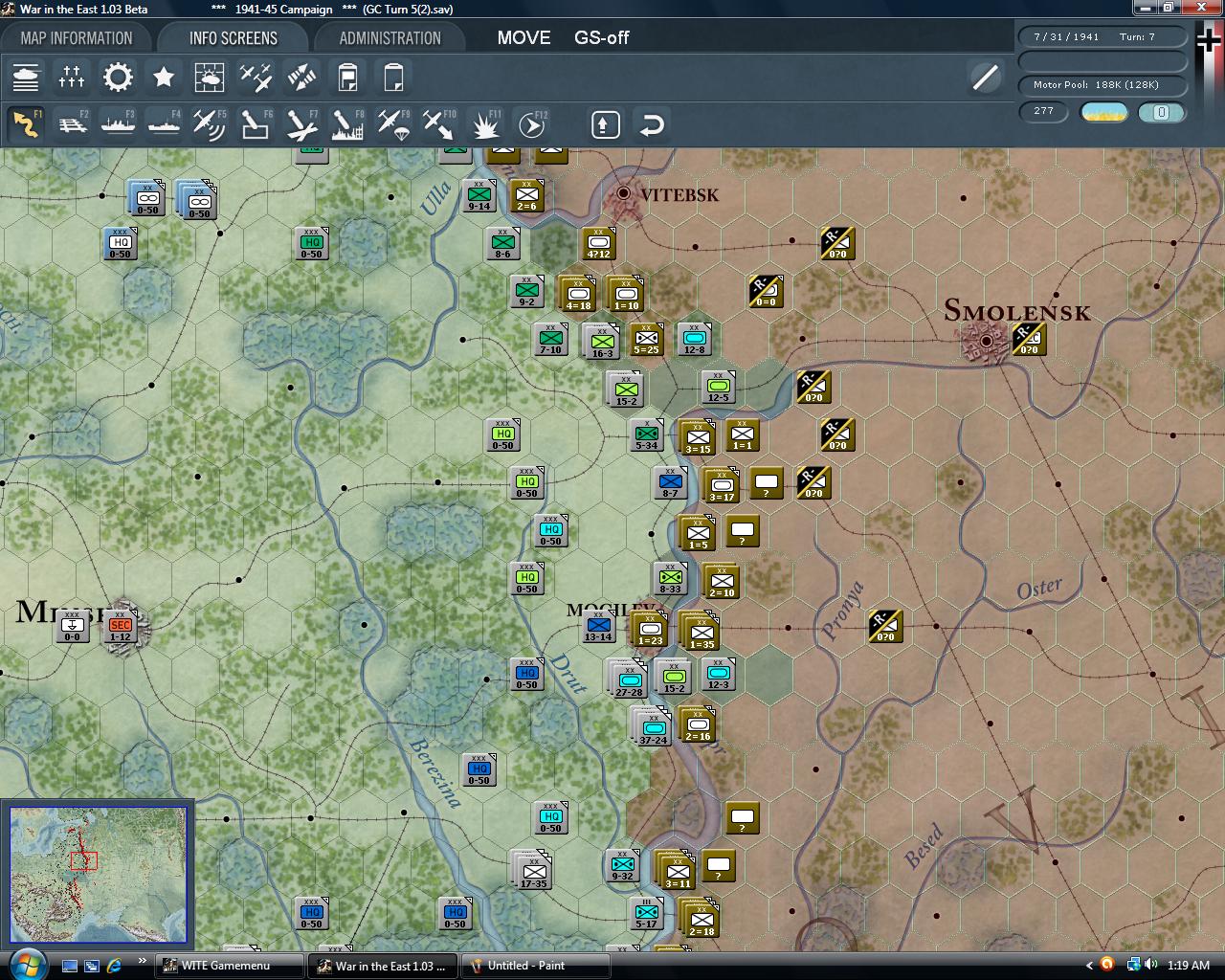Screen dimensions: 1225x980
Task: Click the 277 counter field
Action: [1043, 111]
